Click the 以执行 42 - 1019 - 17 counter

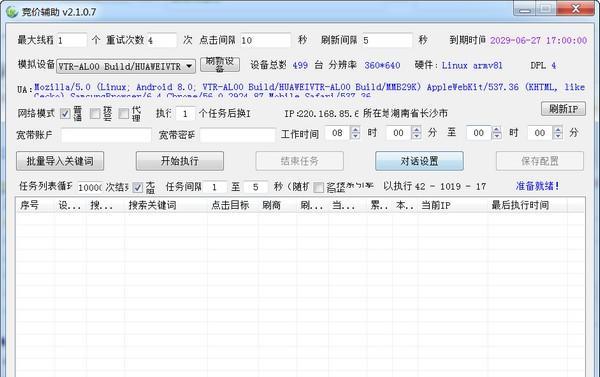(435, 186)
